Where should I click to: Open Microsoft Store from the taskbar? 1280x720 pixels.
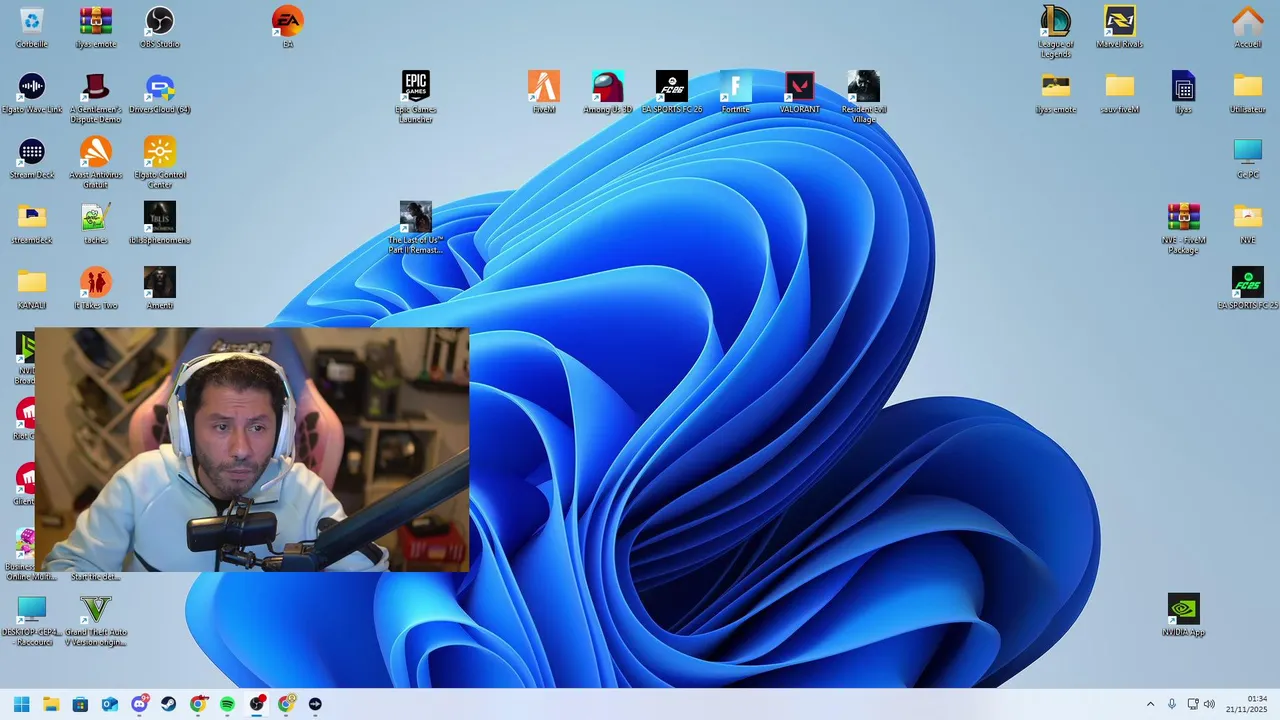point(80,704)
